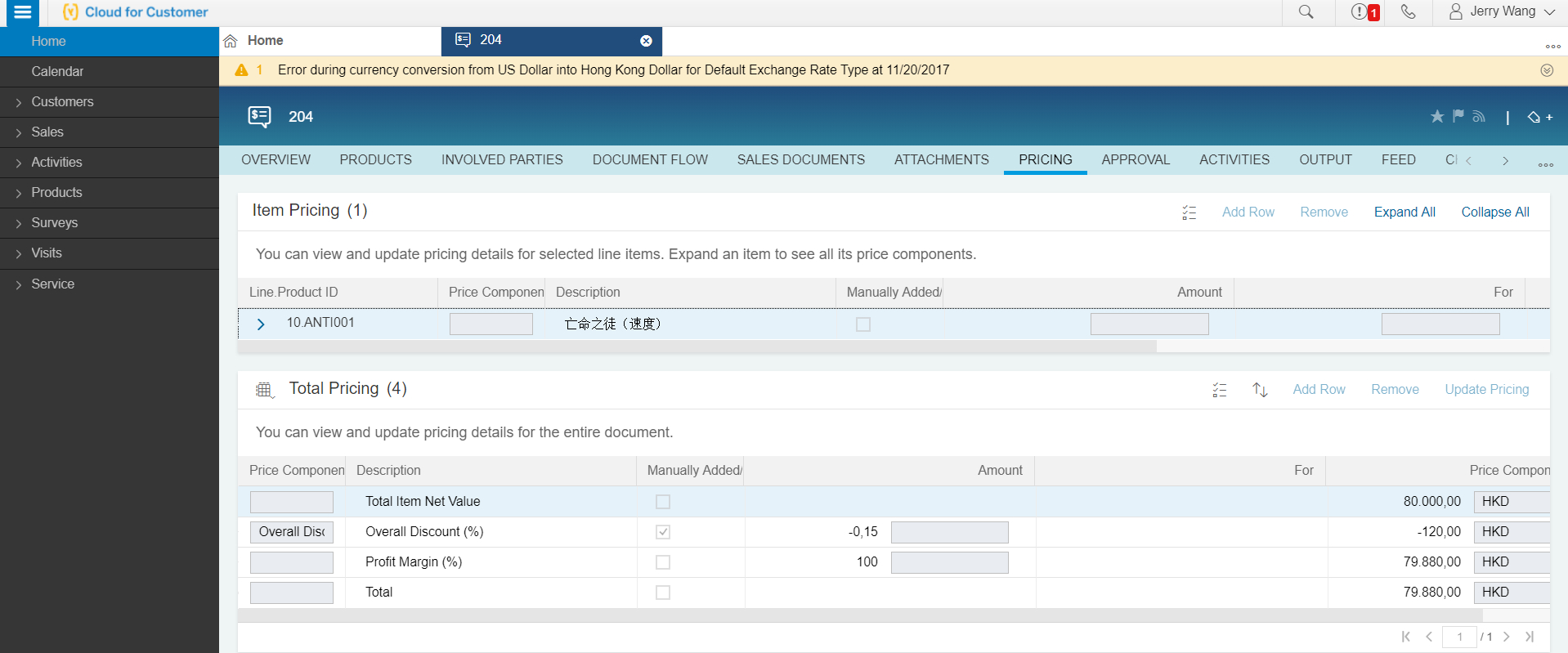The width and height of the screenshot is (1568, 653).
Task: Click the sort arrows in Total Pricing
Action: pos(1260,390)
